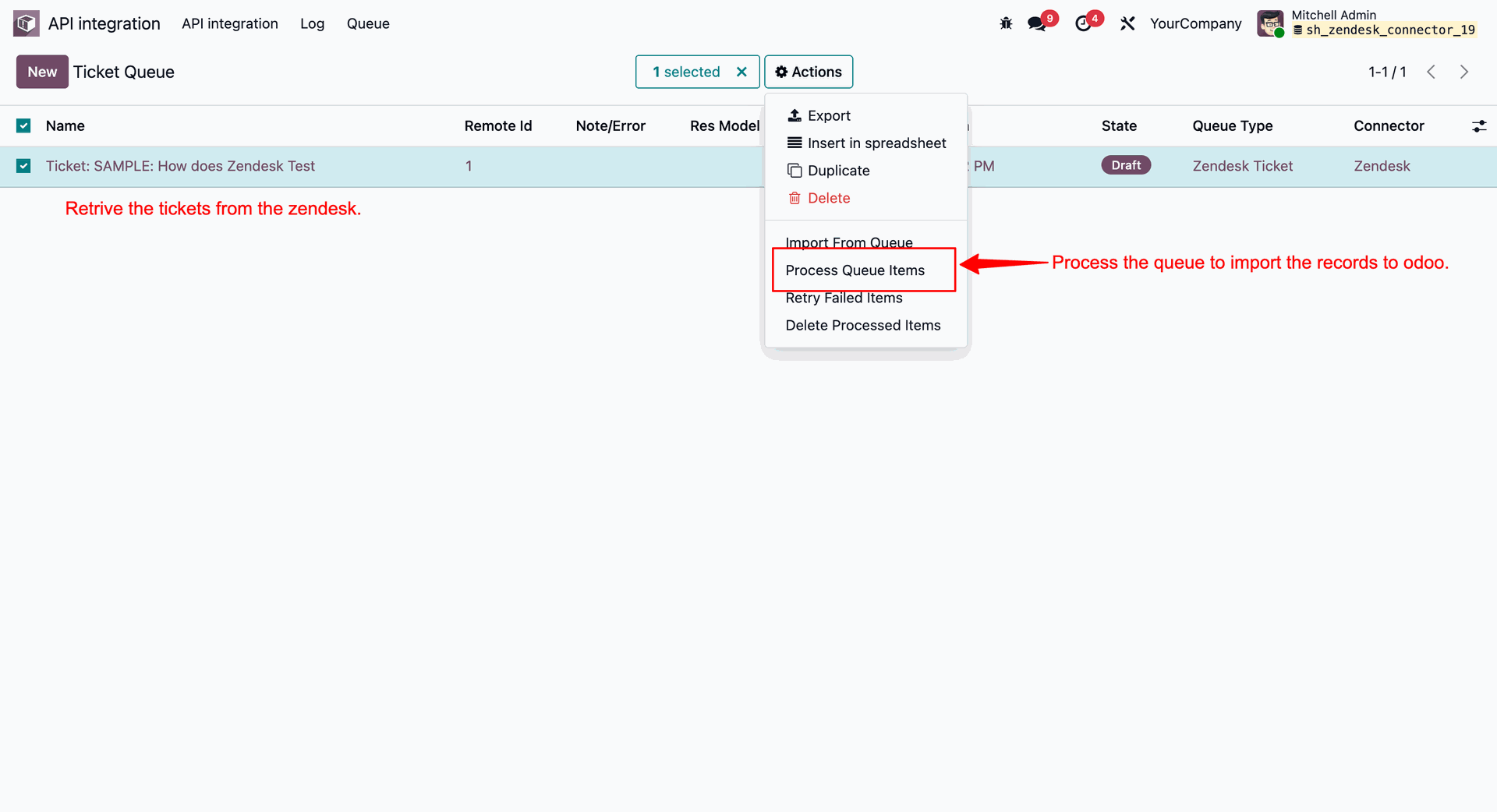Screen dimensions: 1497x812
Task: Go to the next page arrow
Action: click(1464, 72)
